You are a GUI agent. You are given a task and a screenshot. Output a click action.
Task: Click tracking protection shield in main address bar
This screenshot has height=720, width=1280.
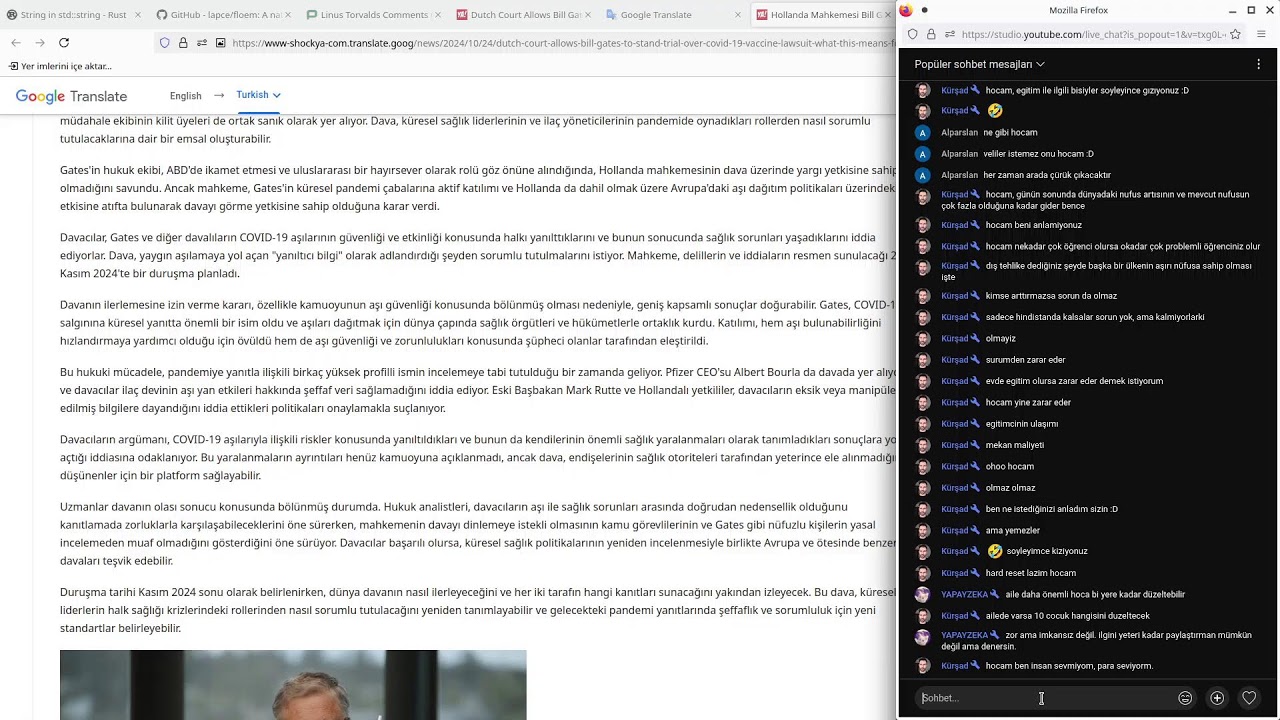[x=164, y=43]
